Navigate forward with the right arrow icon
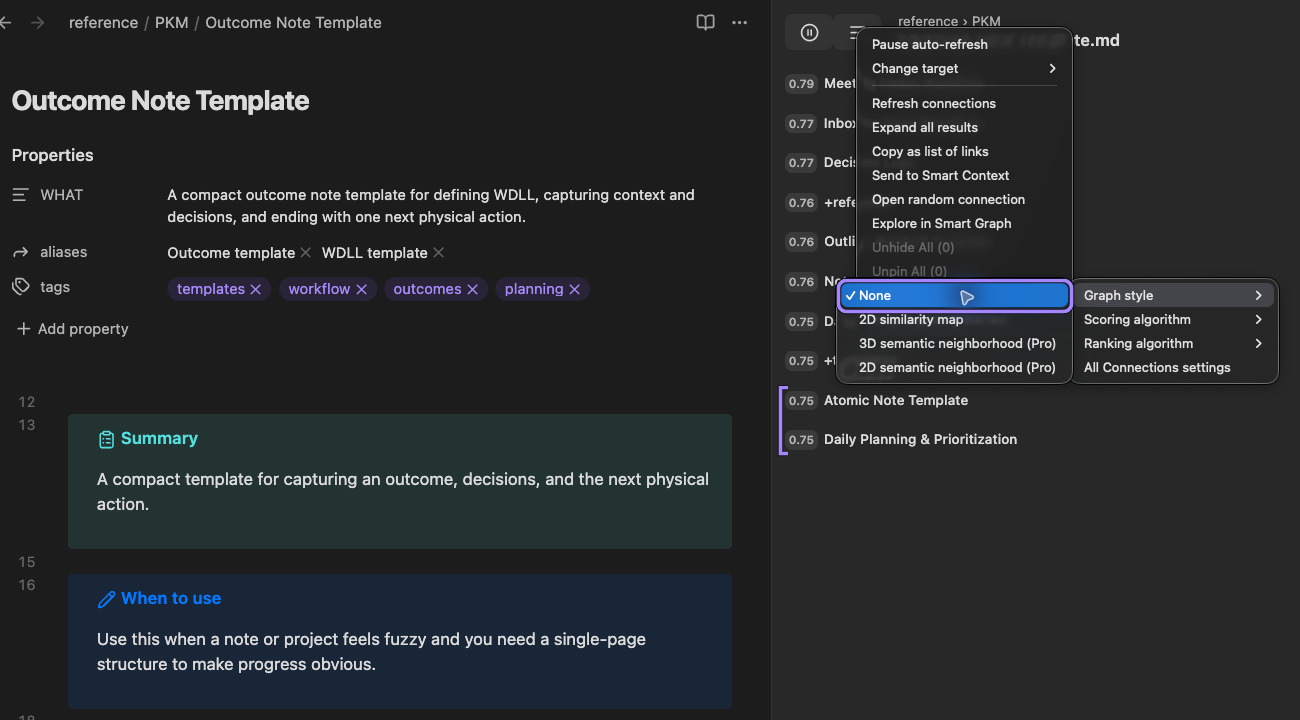Viewport: 1300px width, 720px height. (37, 22)
